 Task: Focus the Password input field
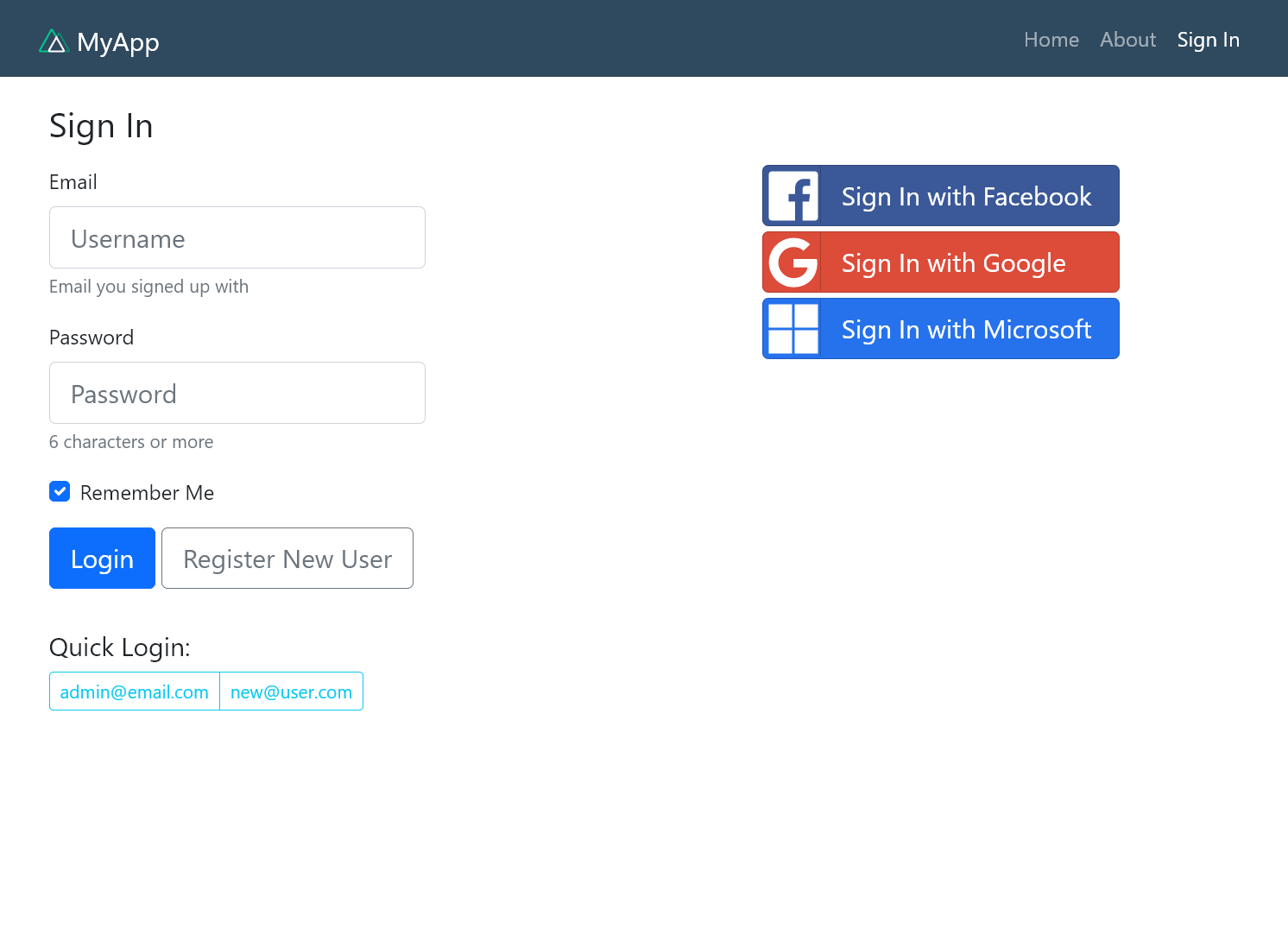pos(237,393)
